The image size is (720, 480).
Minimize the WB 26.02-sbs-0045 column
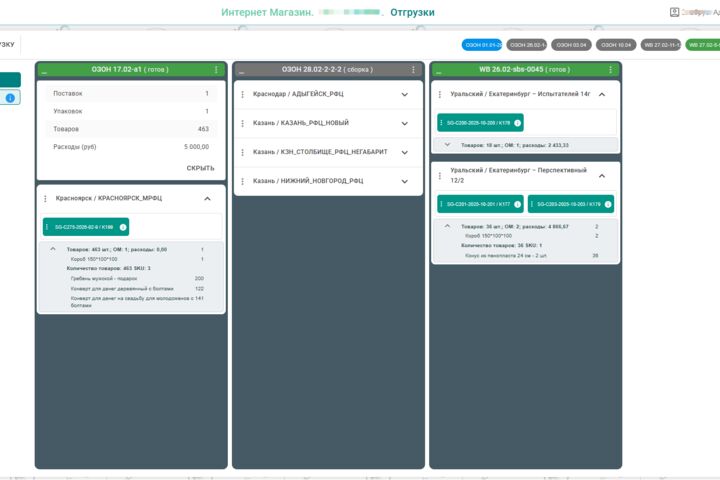439,72
